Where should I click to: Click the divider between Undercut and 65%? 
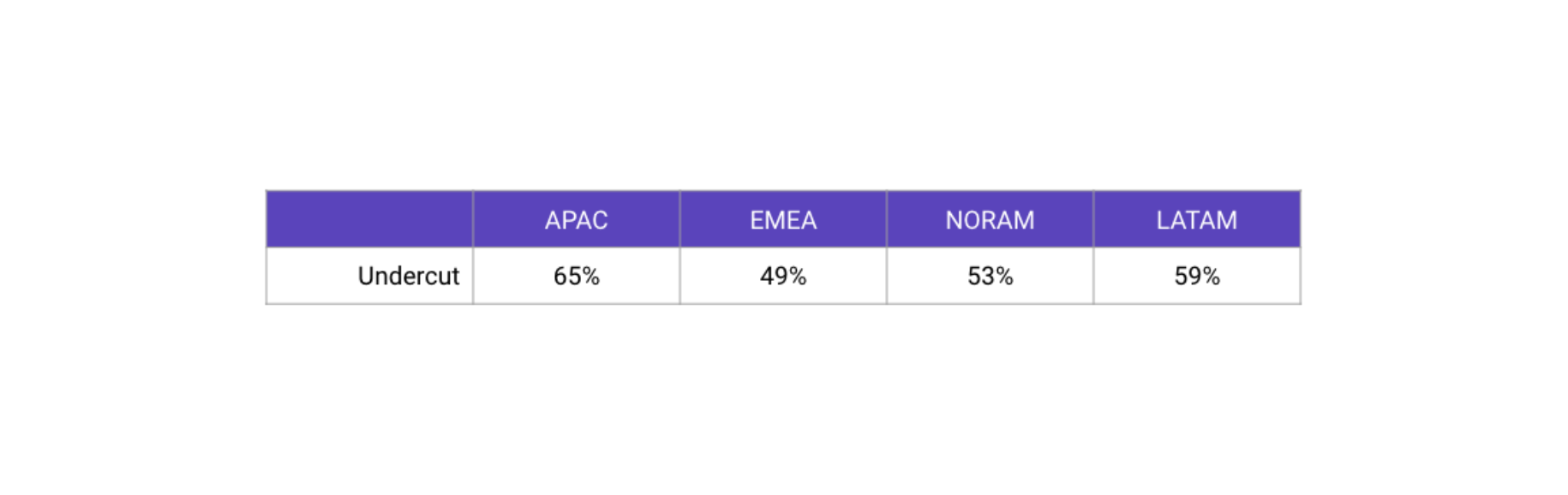coord(473,276)
